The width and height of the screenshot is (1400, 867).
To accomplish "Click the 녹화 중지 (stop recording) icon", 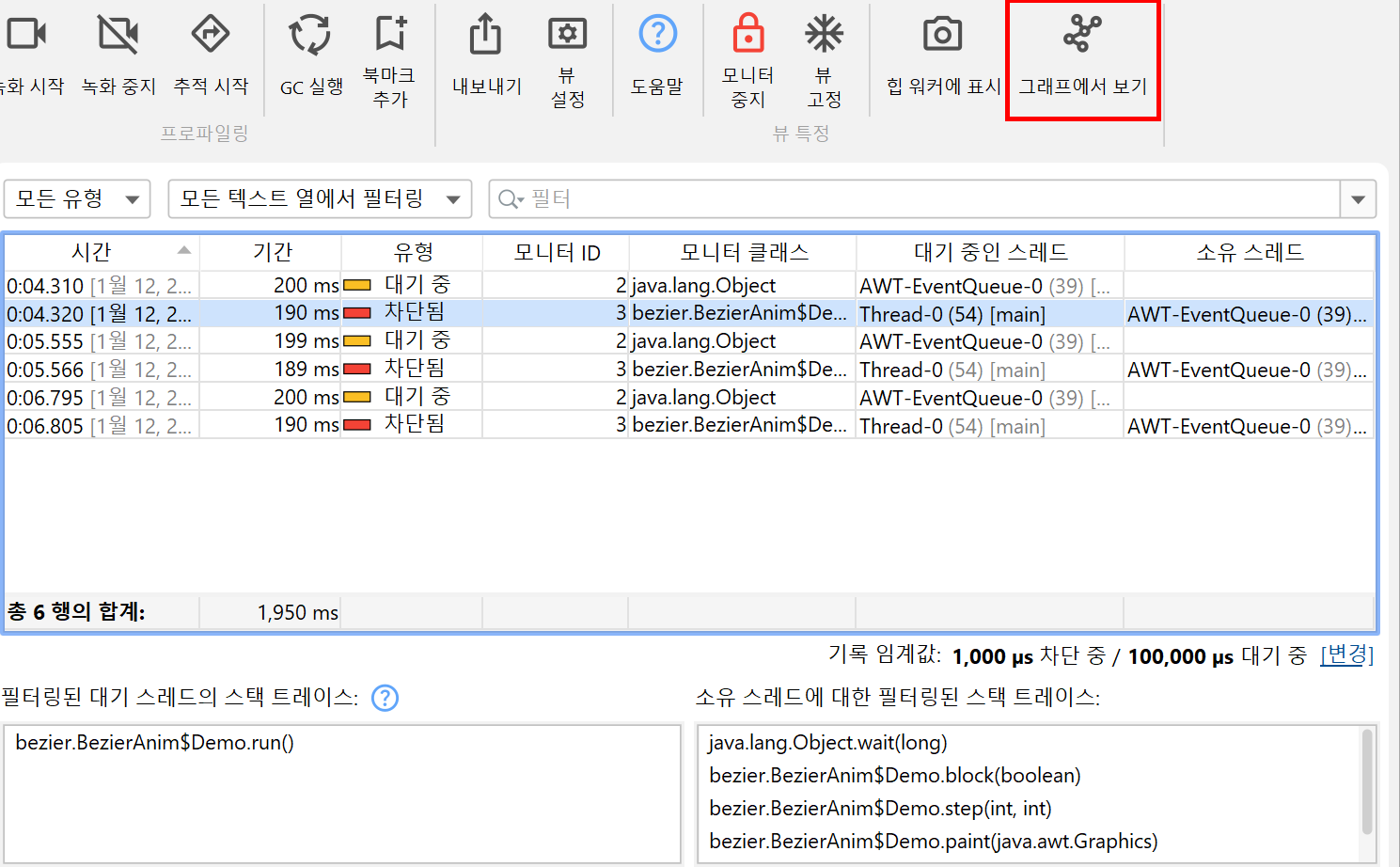I will (x=118, y=36).
